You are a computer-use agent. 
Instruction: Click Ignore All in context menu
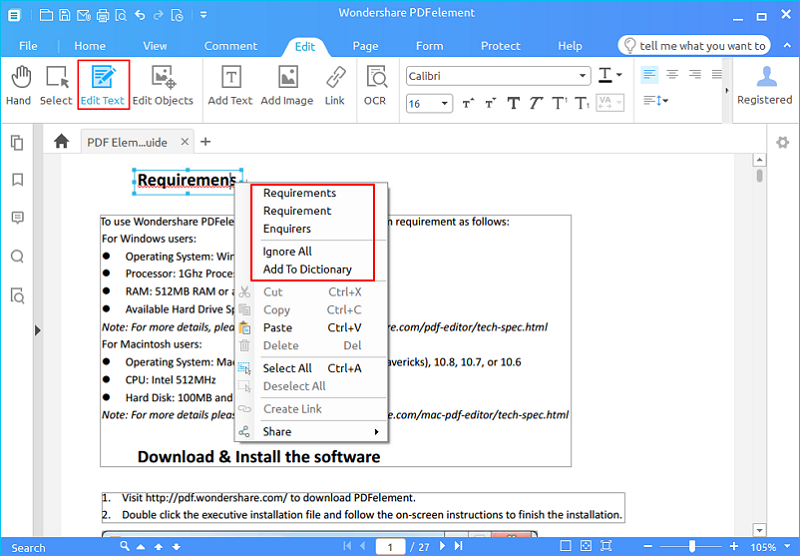[287, 251]
